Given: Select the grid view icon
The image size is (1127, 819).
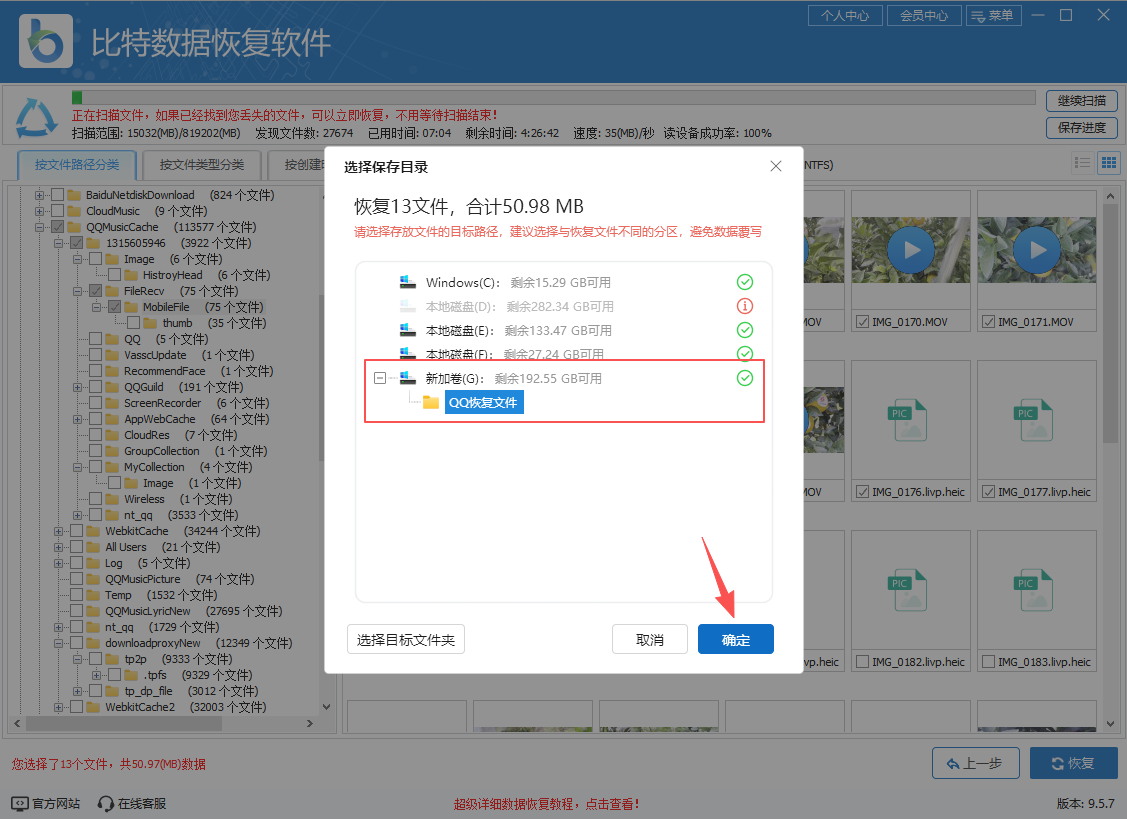Looking at the screenshot, I should click(1109, 162).
